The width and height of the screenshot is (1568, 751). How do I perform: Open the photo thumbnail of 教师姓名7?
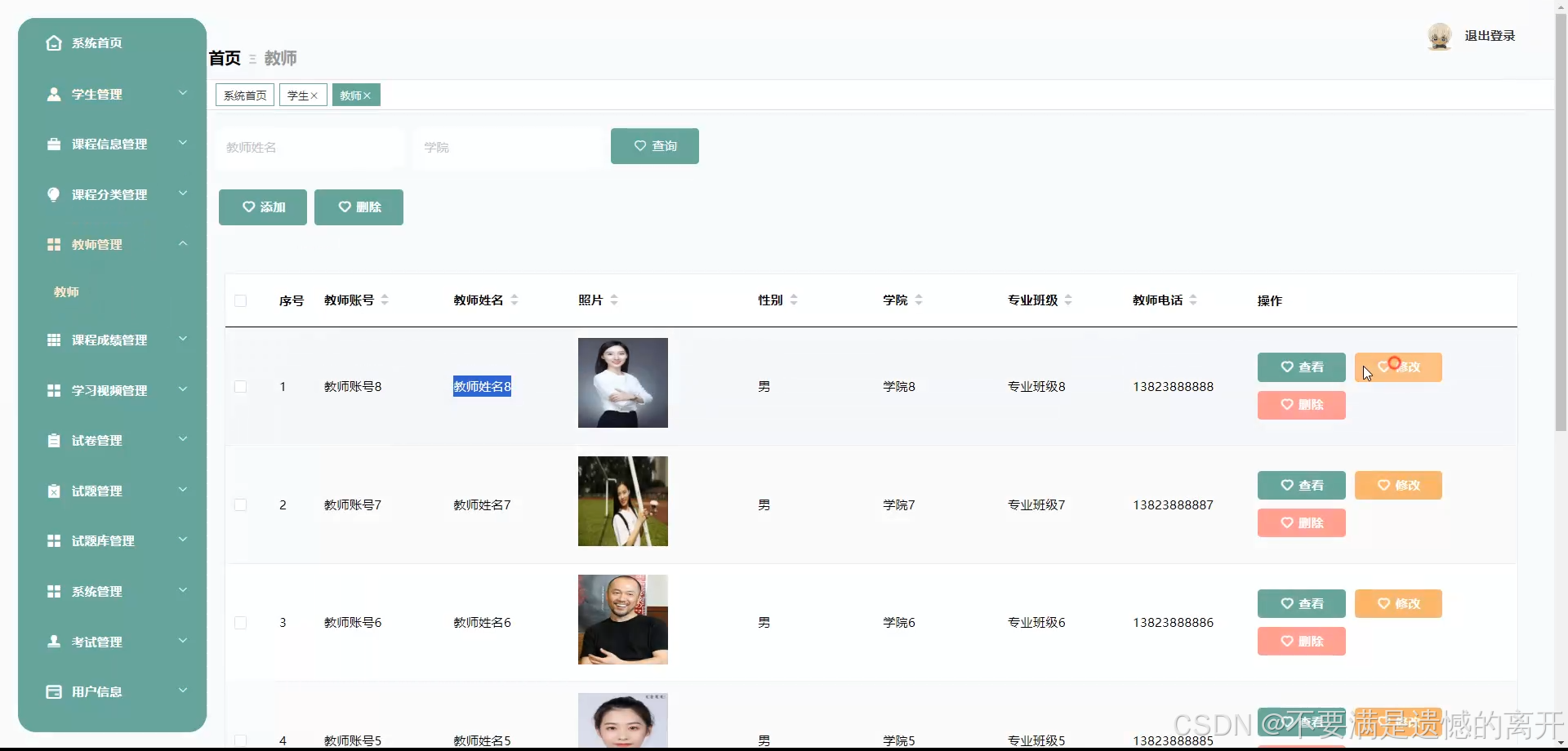[x=623, y=501]
